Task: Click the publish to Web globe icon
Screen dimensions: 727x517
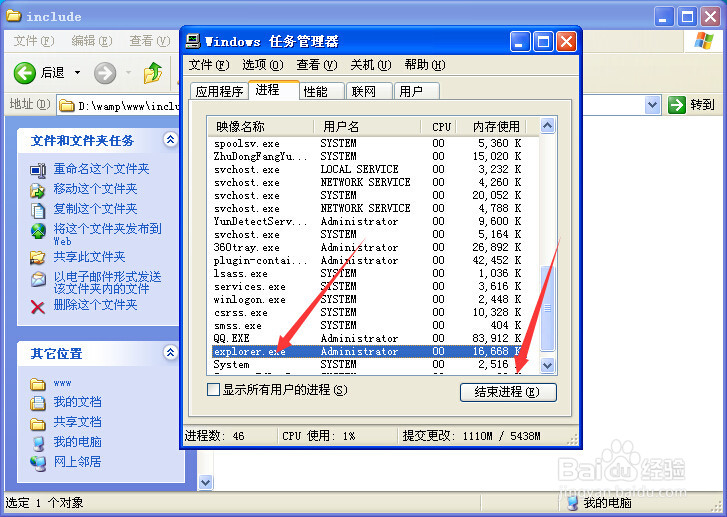Action: tap(38, 230)
